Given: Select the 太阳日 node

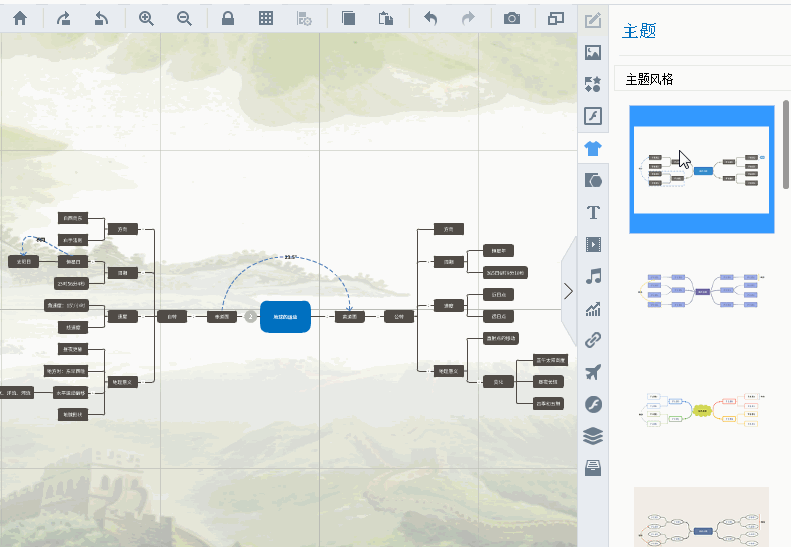Looking at the screenshot, I should click(x=24, y=262).
